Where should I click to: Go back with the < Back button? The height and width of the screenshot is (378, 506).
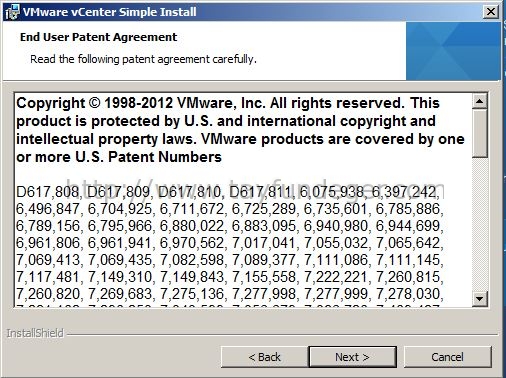tap(264, 357)
